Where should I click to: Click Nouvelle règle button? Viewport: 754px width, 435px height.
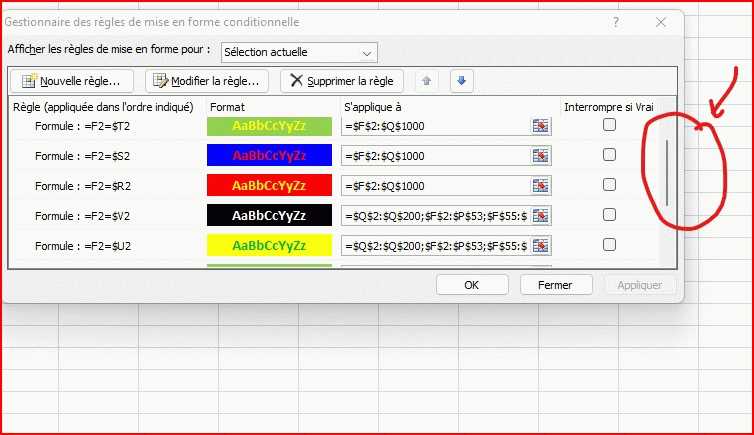(71, 81)
